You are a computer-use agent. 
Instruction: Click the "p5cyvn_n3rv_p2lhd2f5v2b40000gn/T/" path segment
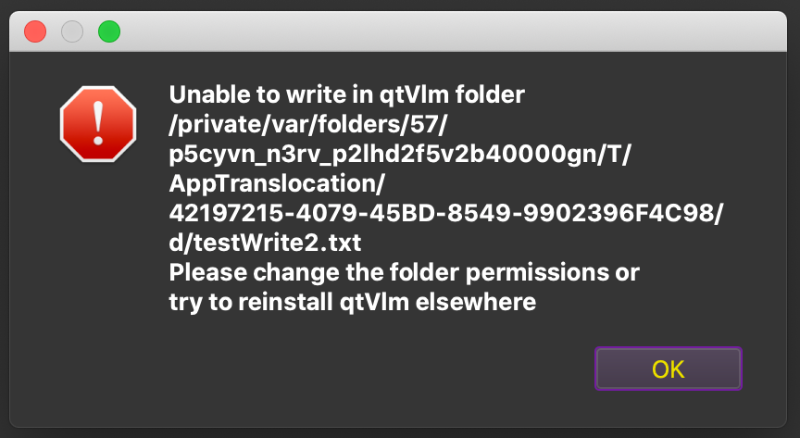click(x=400, y=154)
